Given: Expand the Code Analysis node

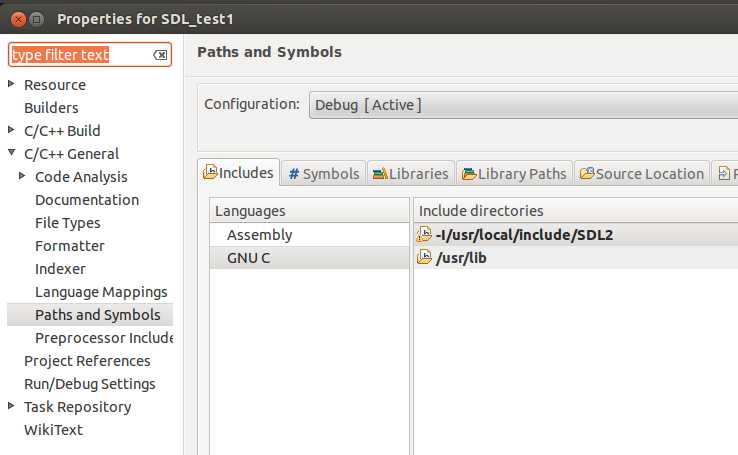Looking at the screenshot, I should [x=22, y=176].
